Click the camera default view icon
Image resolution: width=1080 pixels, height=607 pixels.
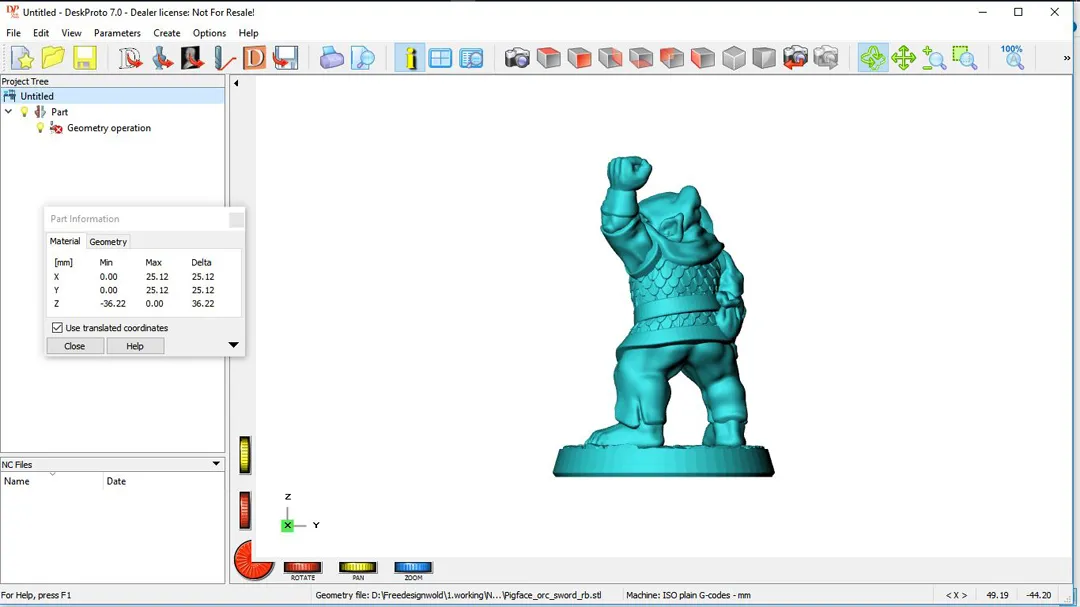[517, 58]
